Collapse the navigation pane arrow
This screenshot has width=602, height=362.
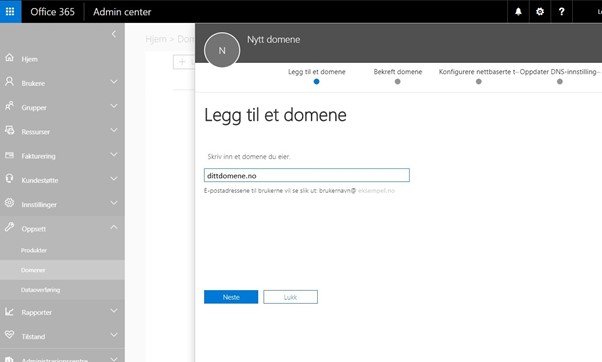tap(114, 34)
